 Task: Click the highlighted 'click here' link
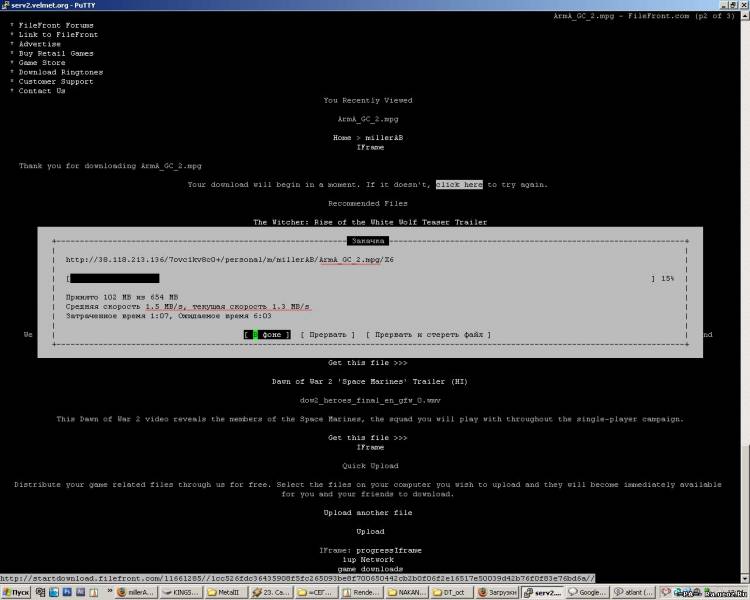(x=459, y=185)
